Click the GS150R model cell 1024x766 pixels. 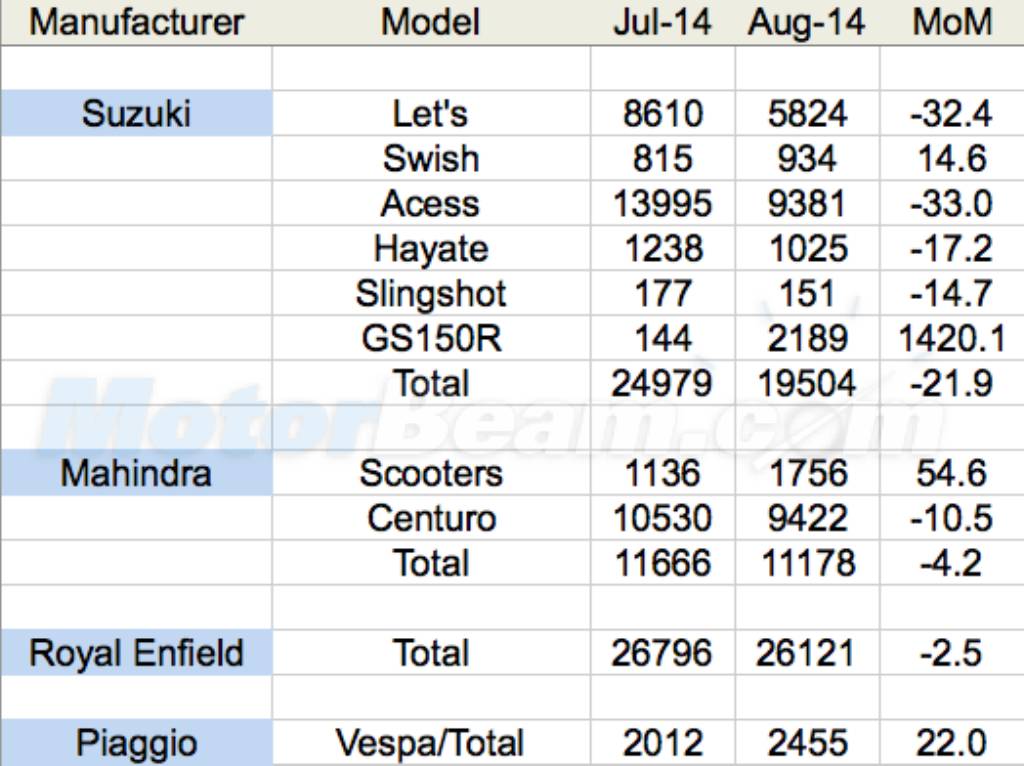(x=431, y=339)
